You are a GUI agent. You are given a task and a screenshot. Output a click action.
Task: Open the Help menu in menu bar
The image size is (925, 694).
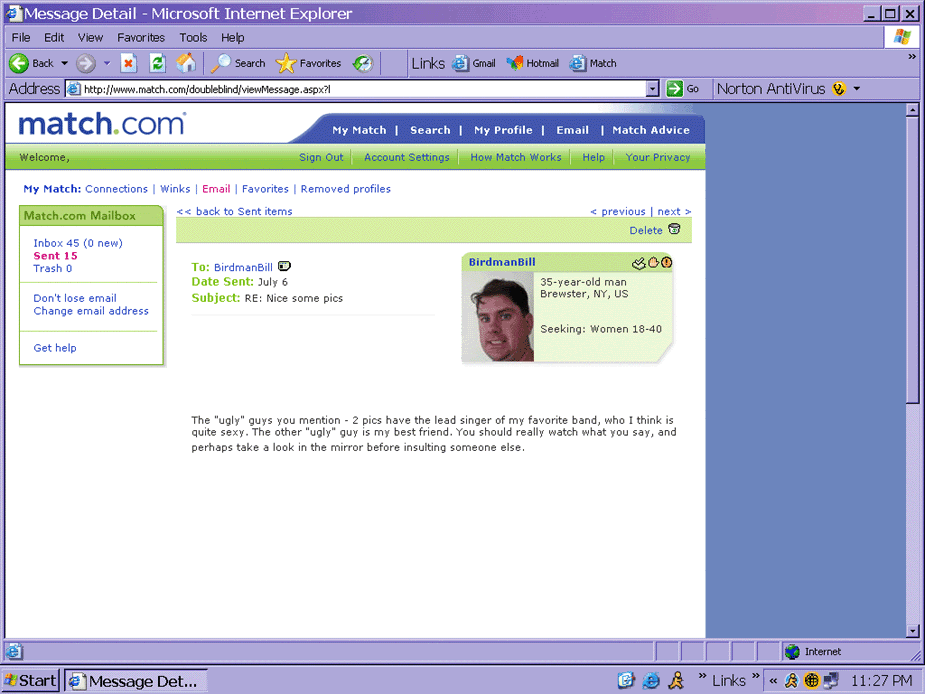(232, 37)
